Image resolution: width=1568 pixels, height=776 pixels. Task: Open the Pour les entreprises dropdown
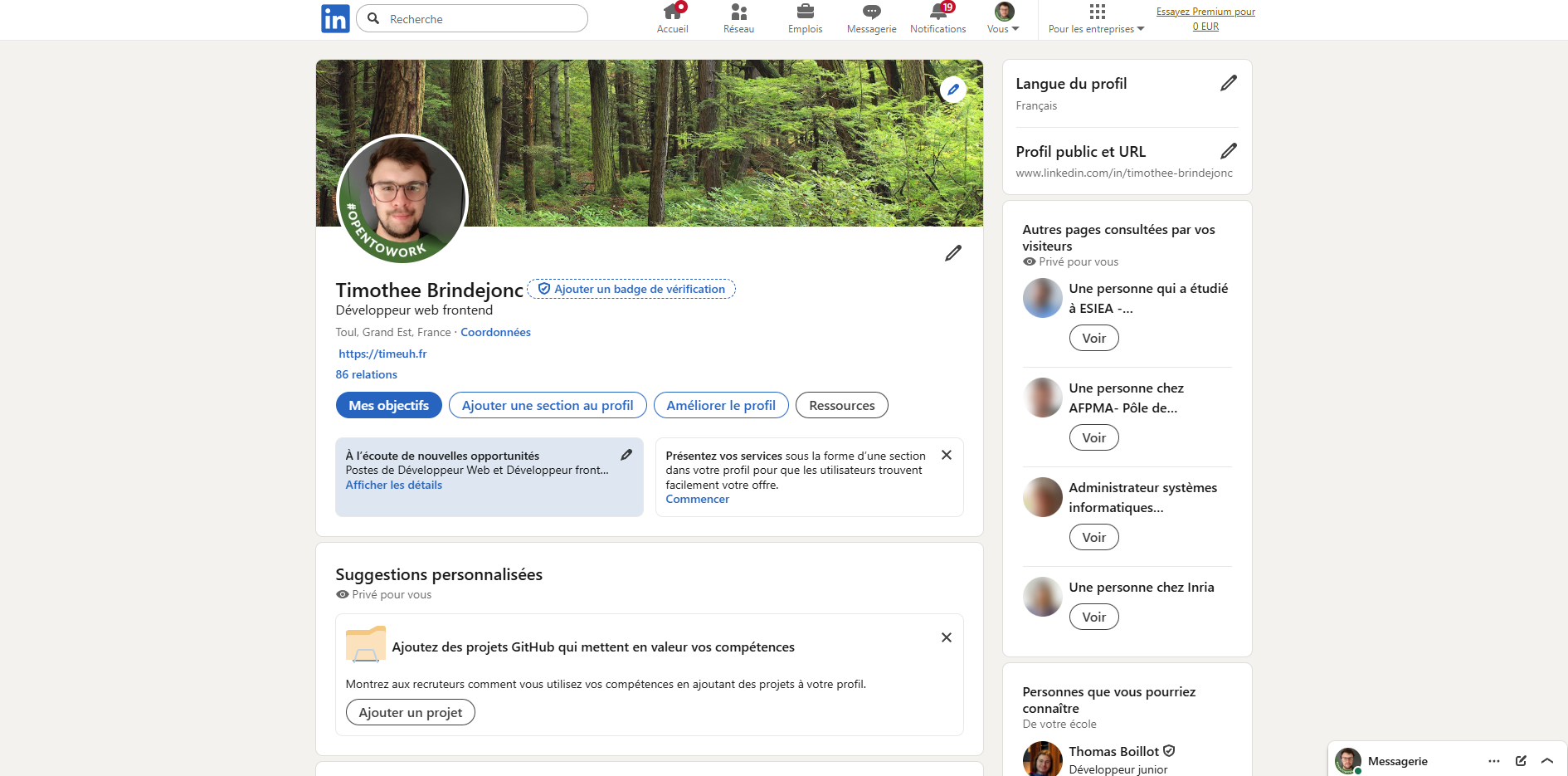tap(1096, 18)
